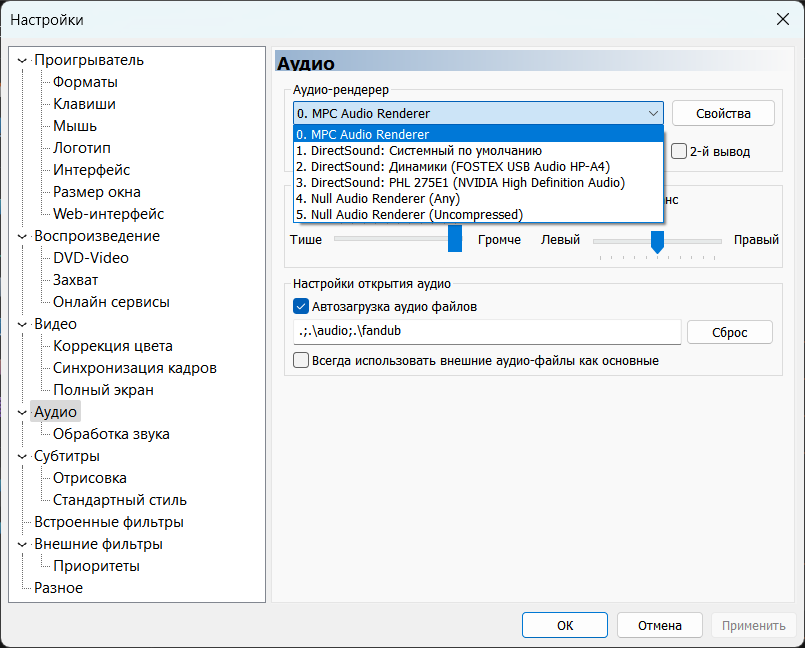
Task: Select PHL 275E1 NVIDIA audio output
Action: (460, 183)
